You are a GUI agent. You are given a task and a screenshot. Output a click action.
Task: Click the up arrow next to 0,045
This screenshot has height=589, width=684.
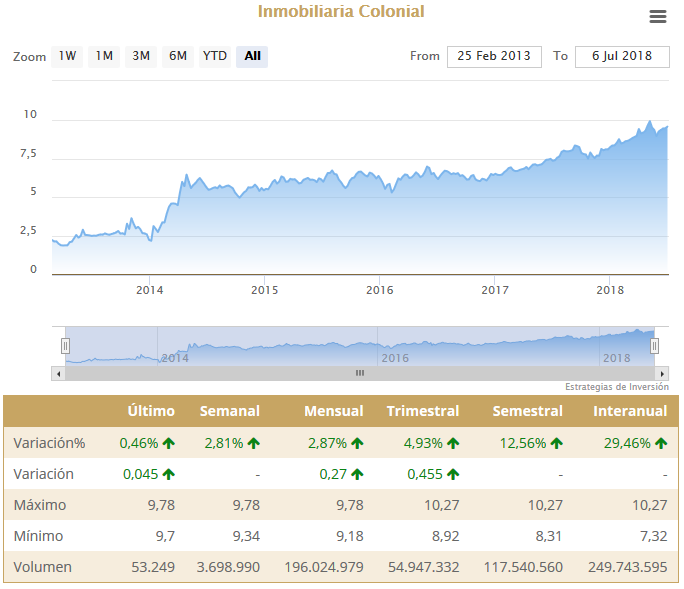click(x=168, y=474)
